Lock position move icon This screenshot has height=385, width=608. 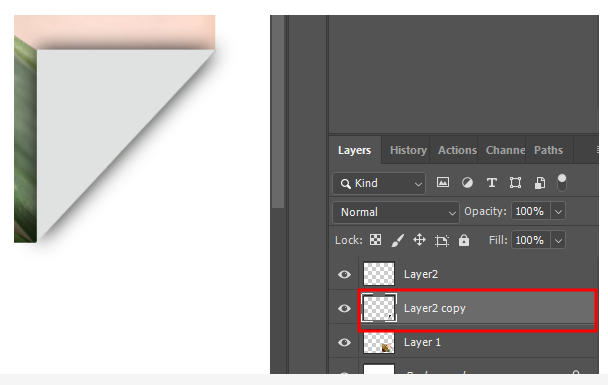[x=419, y=240]
